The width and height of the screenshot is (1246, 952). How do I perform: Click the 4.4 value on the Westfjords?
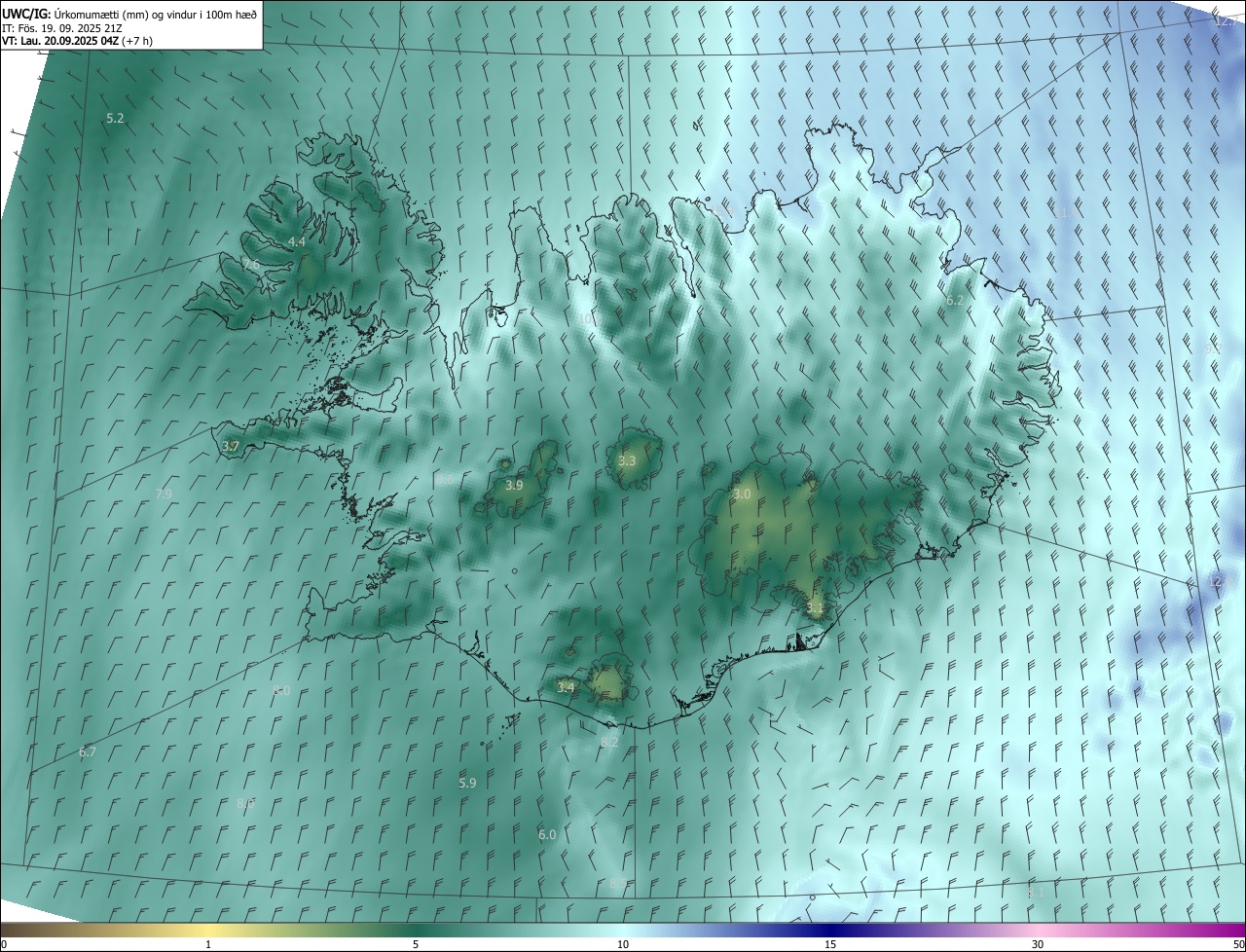(296, 241)
